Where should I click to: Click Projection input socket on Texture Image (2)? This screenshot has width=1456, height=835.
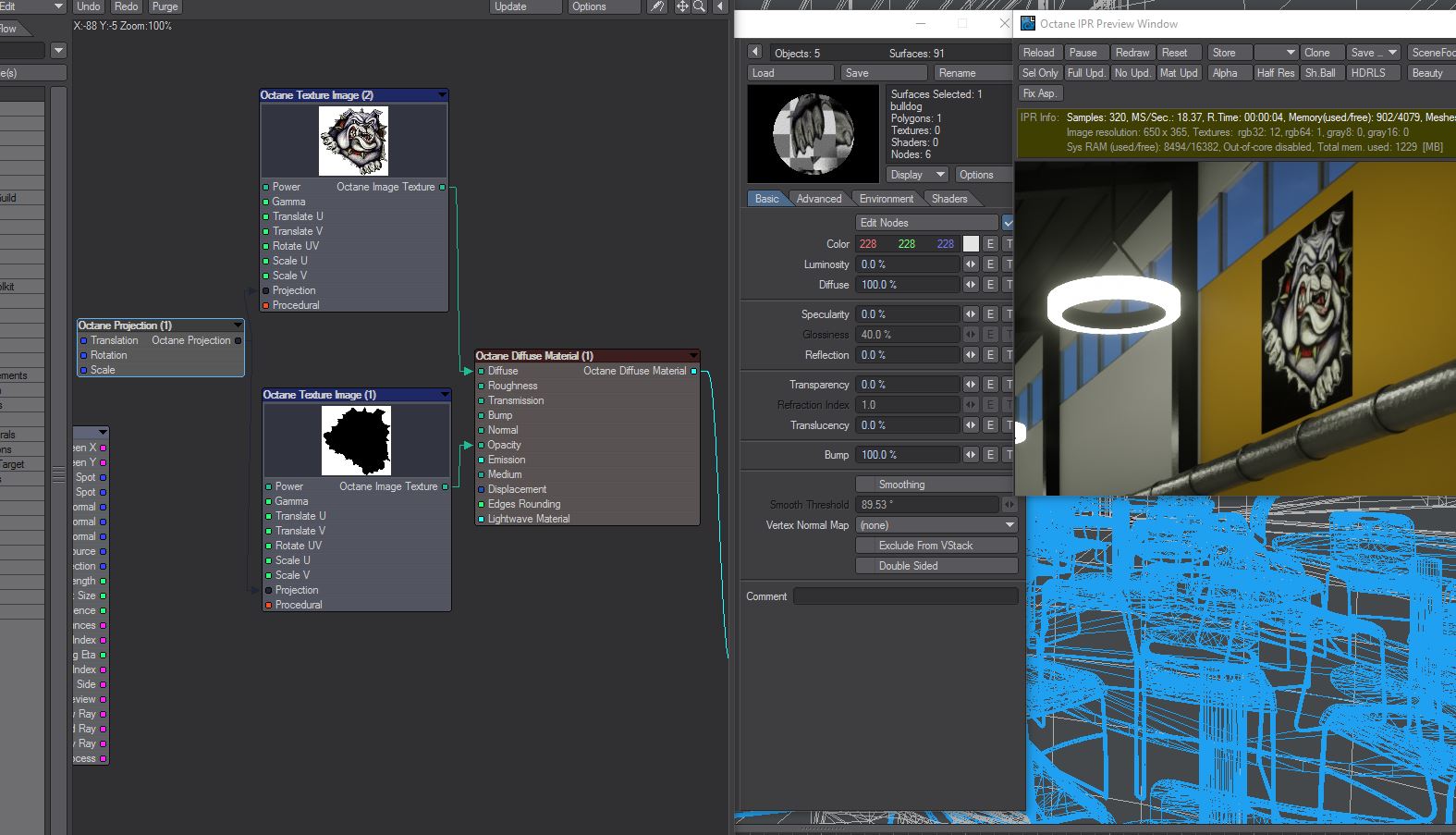click(265, 290)
